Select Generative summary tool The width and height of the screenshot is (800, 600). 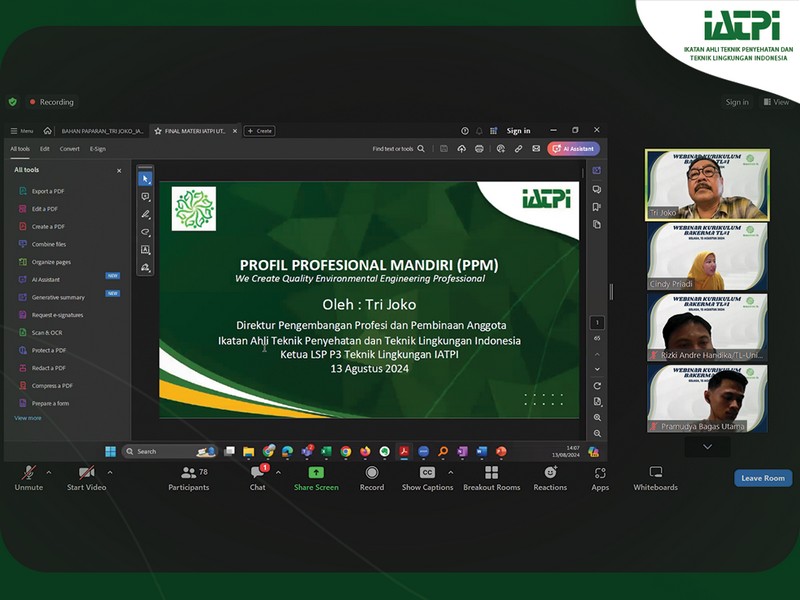[52, 297]
